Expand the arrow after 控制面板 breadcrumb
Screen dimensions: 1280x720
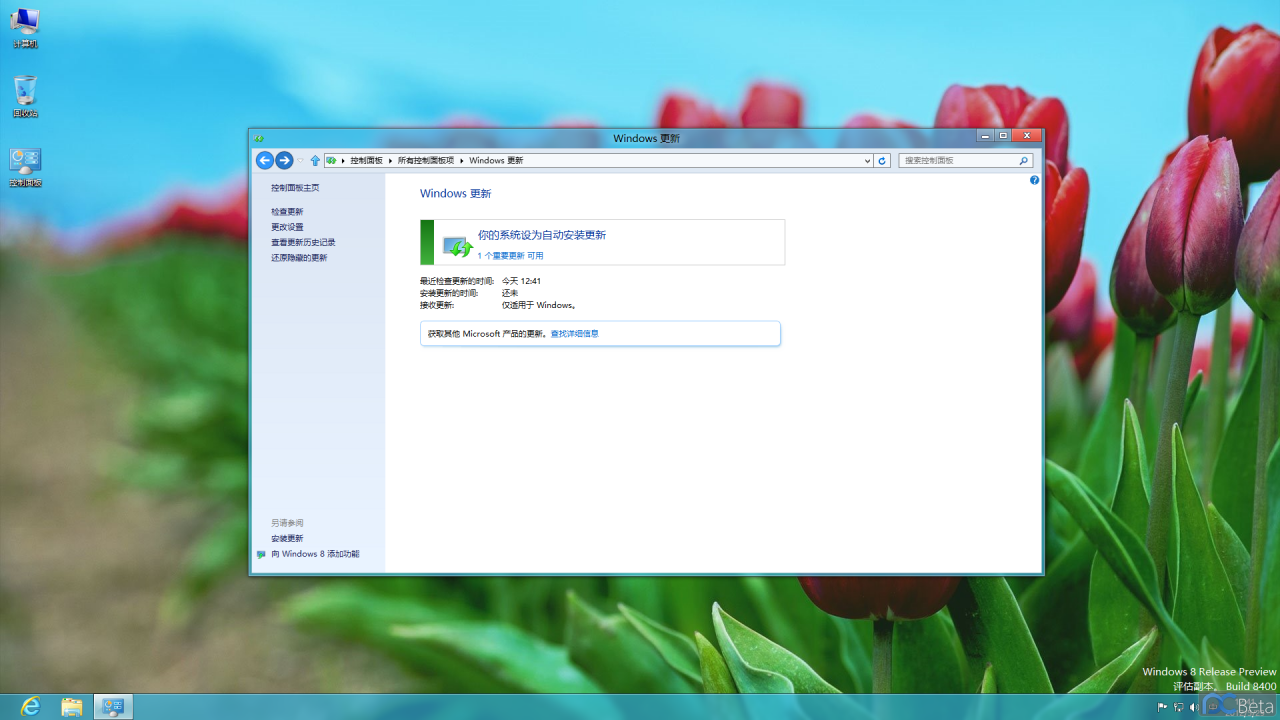(390, 160)
